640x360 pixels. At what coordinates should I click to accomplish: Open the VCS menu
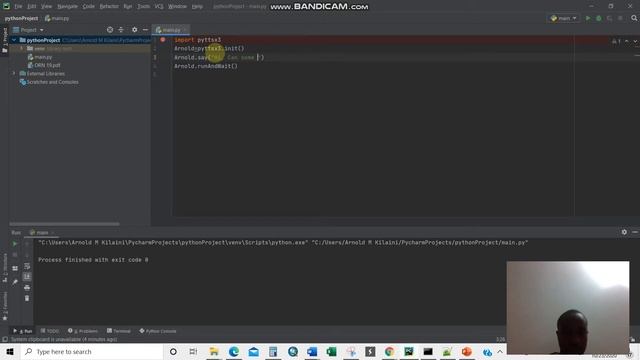point(159,7)
